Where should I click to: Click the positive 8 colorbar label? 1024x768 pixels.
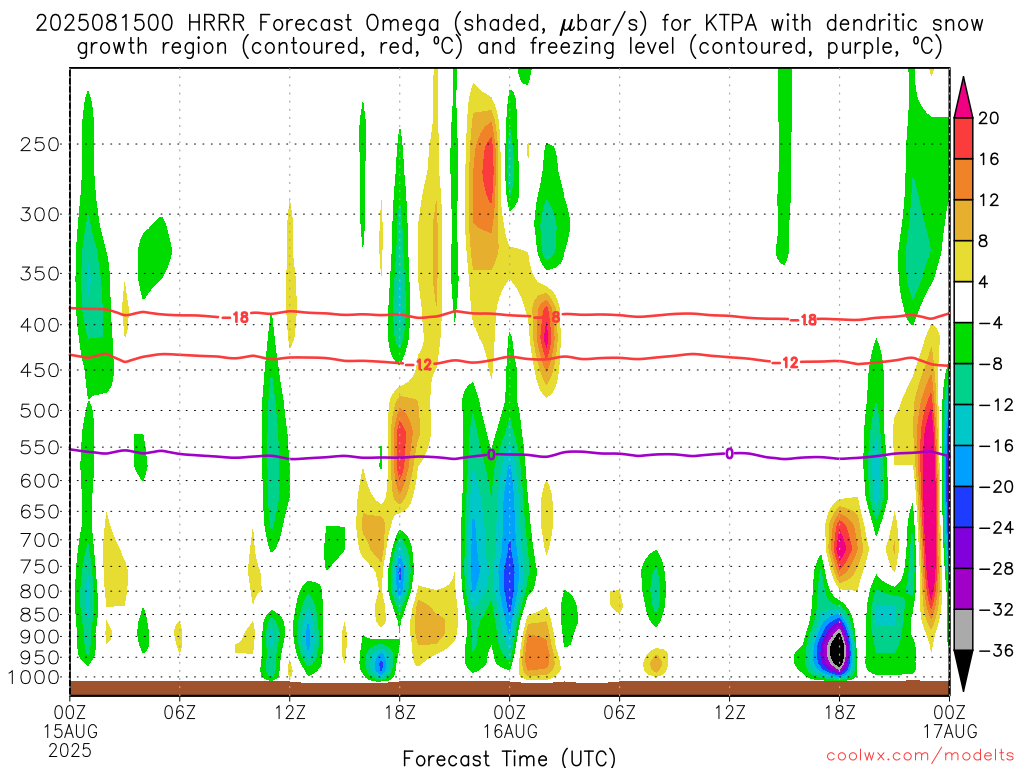pyautogui.click(x=984, y=241)
